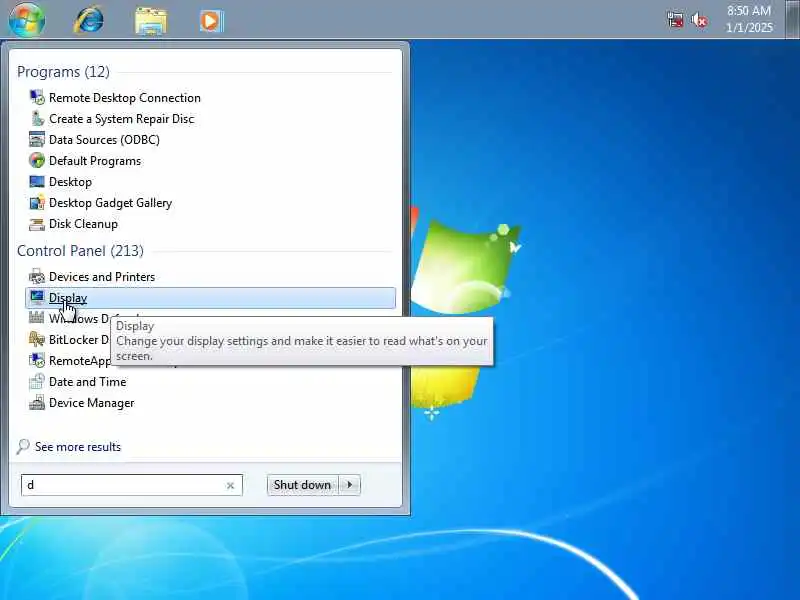
Task: Open Date and Time settings
Action: (87, 382)
